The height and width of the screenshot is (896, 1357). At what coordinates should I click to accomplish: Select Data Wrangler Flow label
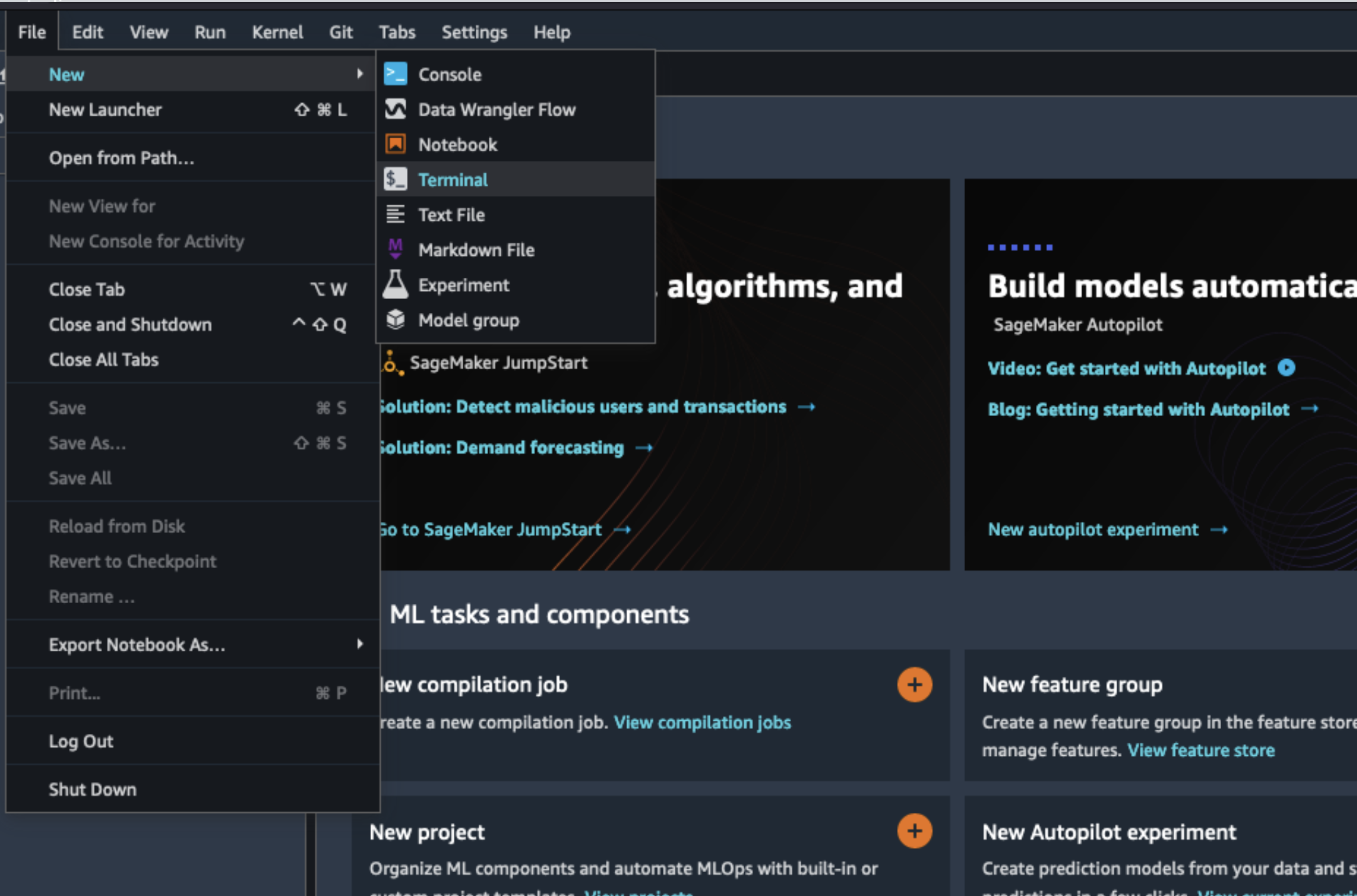(x=497, y=109)
